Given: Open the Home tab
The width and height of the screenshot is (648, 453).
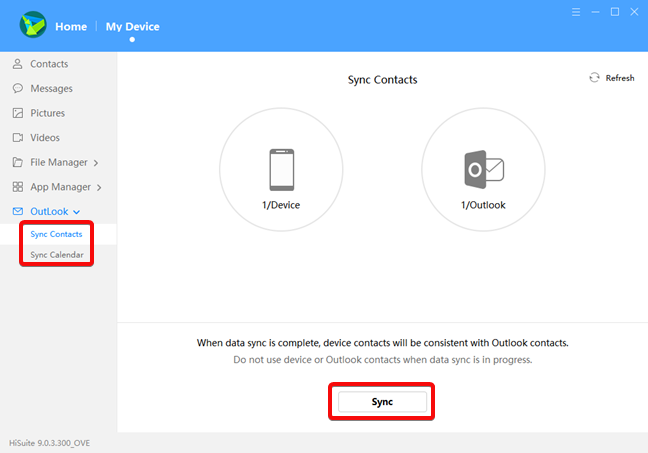Looking at the screenshot, I should pos(71,27).
